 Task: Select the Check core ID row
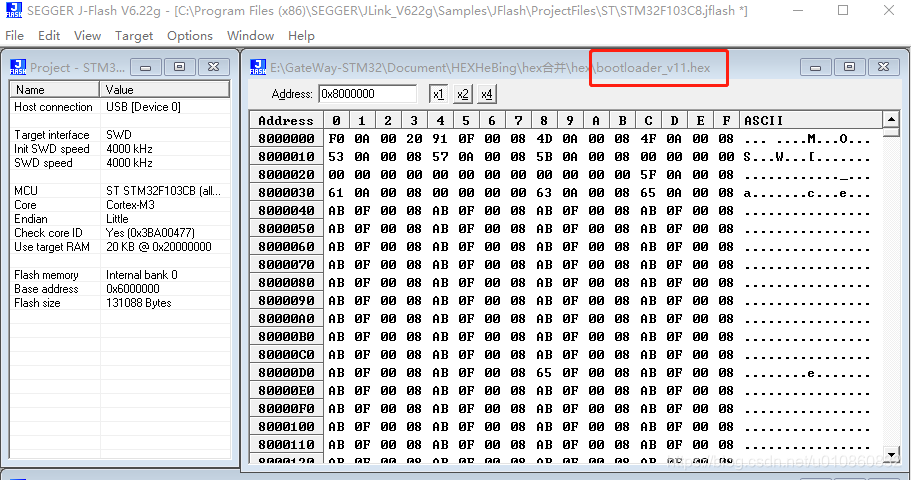click(120, 232)
